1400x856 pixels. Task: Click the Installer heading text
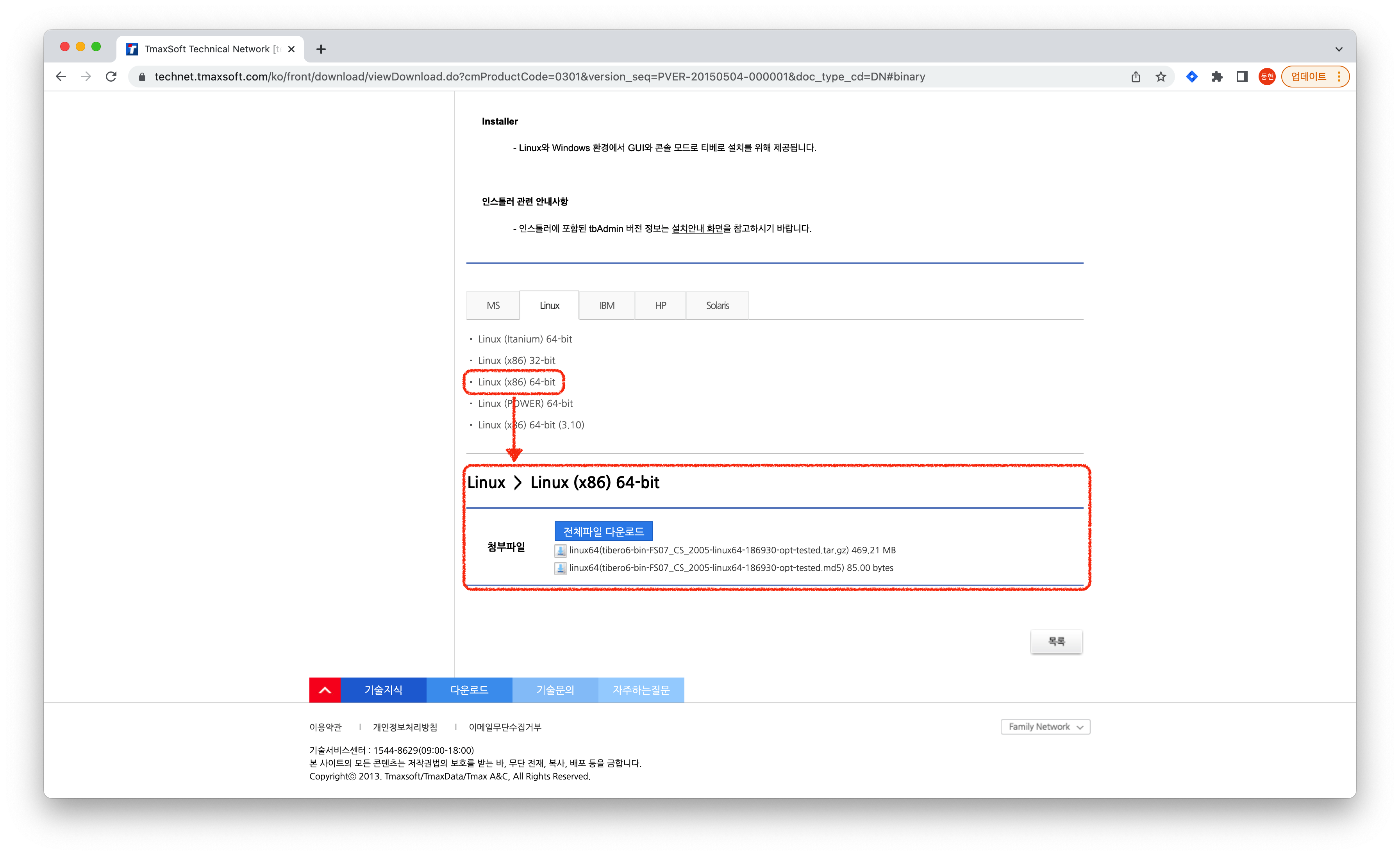point(500,121)
